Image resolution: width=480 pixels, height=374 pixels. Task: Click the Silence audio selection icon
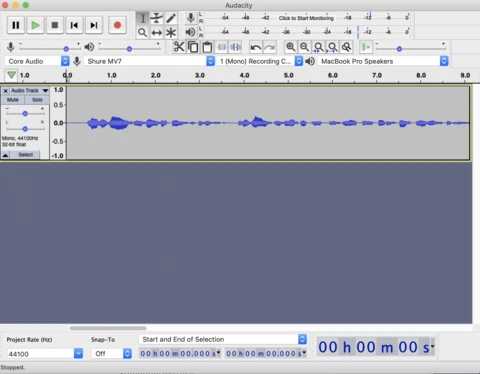(236, 47)
